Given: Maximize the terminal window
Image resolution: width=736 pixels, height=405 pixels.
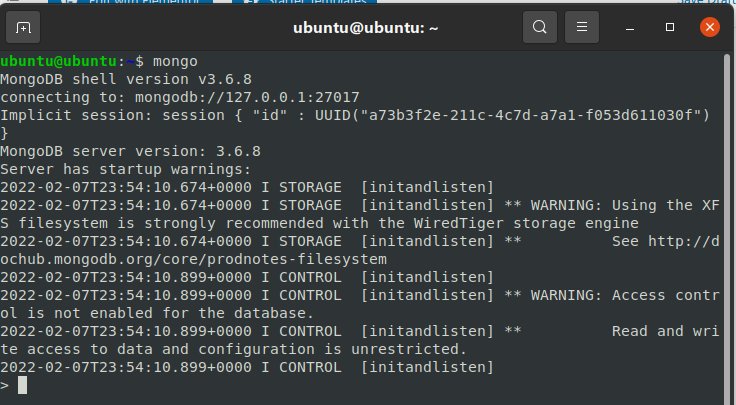Looking at the screenshot, I should [670, 27].
